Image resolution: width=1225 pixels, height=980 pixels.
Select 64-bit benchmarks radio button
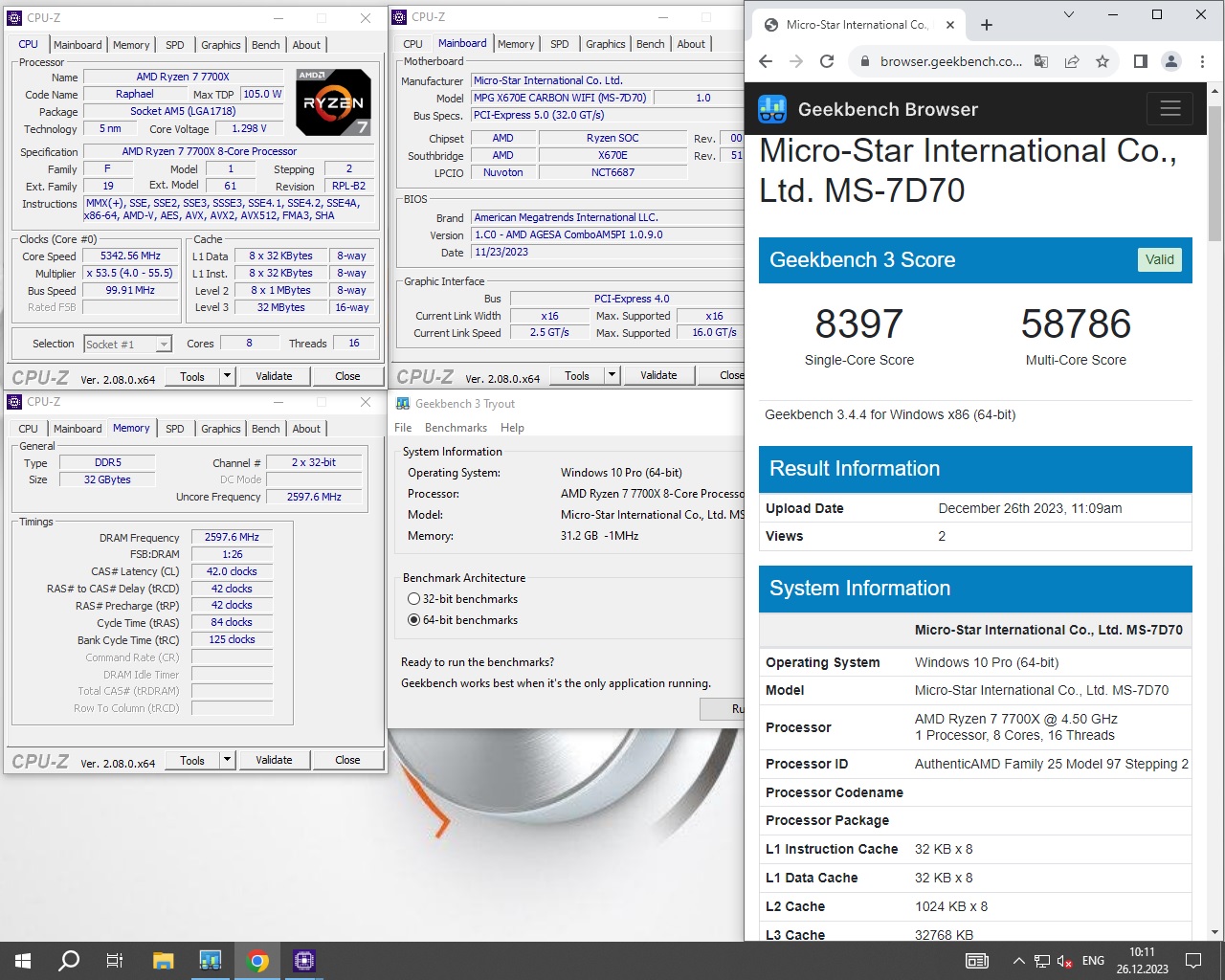(414, 620)
